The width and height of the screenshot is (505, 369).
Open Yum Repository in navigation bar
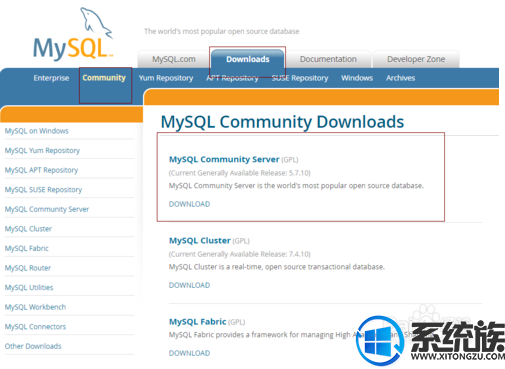click(x=166, y=78)
